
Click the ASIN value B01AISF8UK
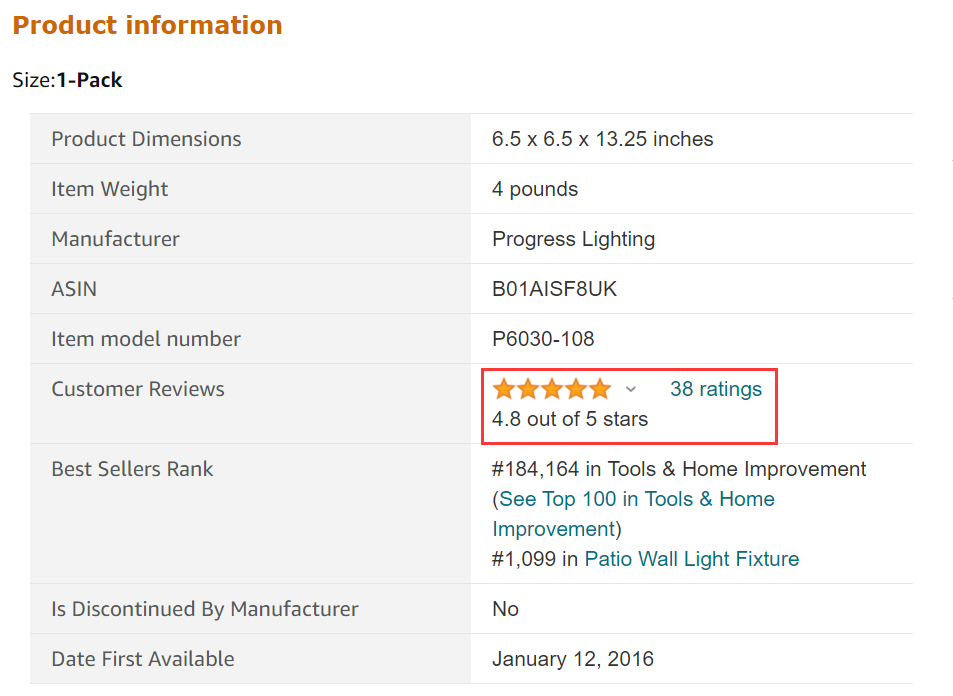tap(554, 289)
